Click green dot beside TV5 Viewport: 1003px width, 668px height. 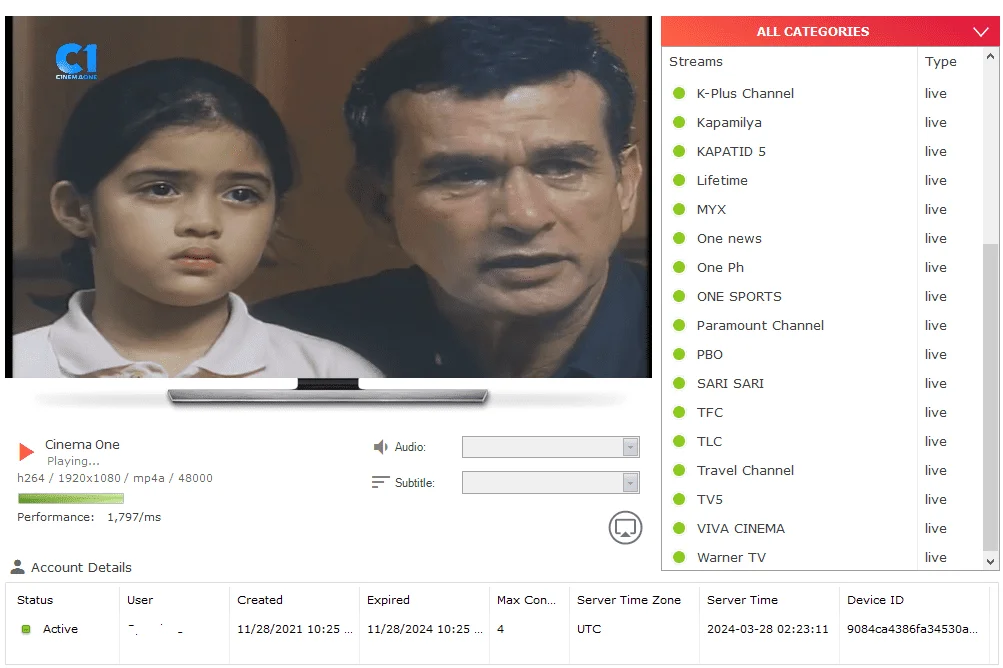coord(679,499)
